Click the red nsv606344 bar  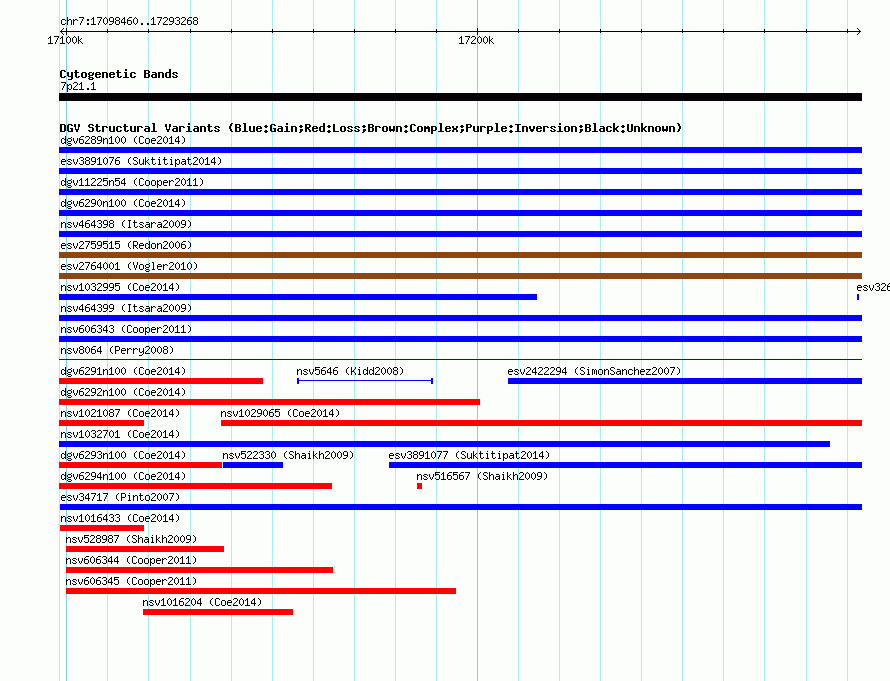(x=199, y=570)
